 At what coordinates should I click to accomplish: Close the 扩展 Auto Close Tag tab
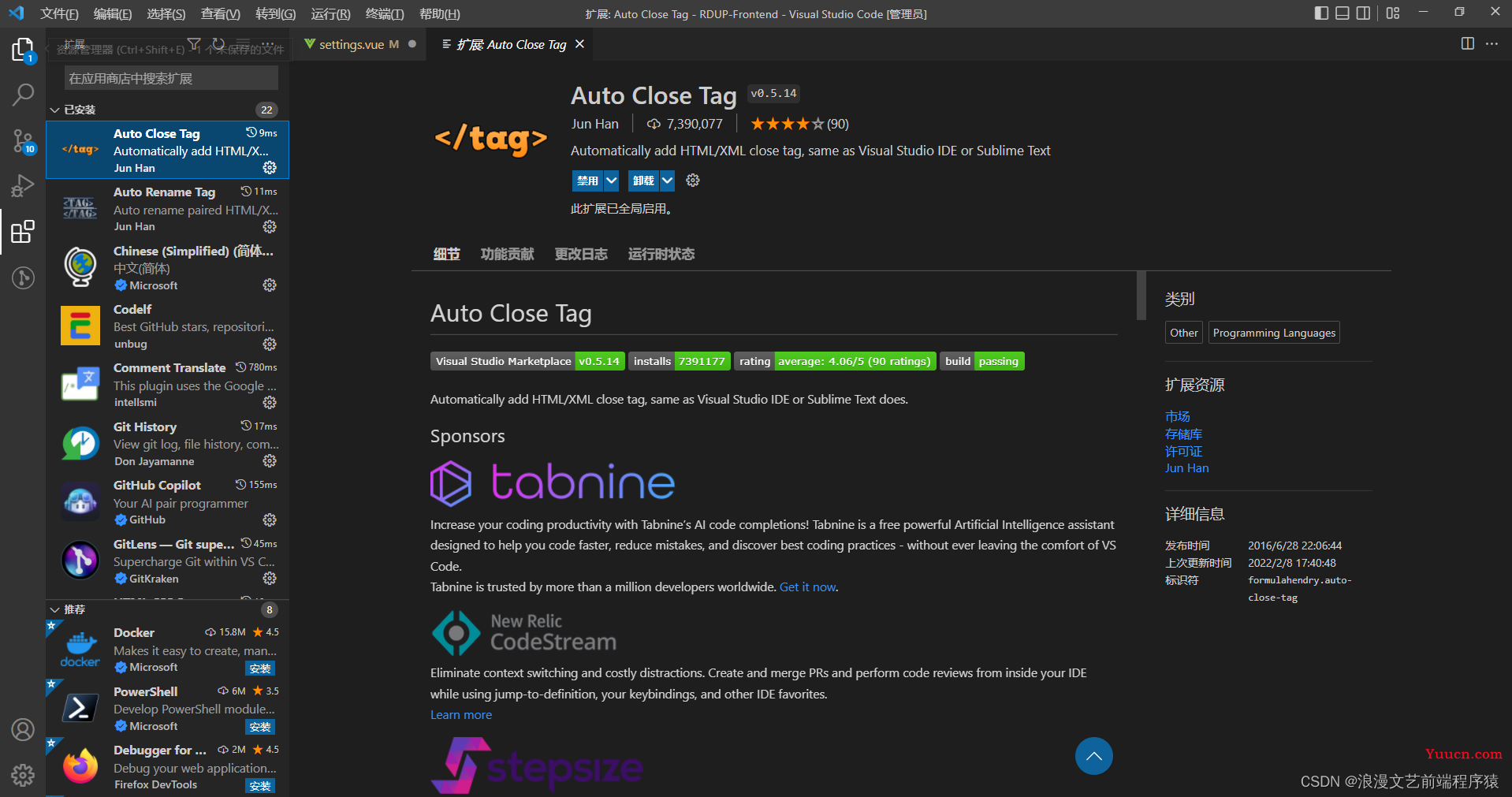(579, 44)
